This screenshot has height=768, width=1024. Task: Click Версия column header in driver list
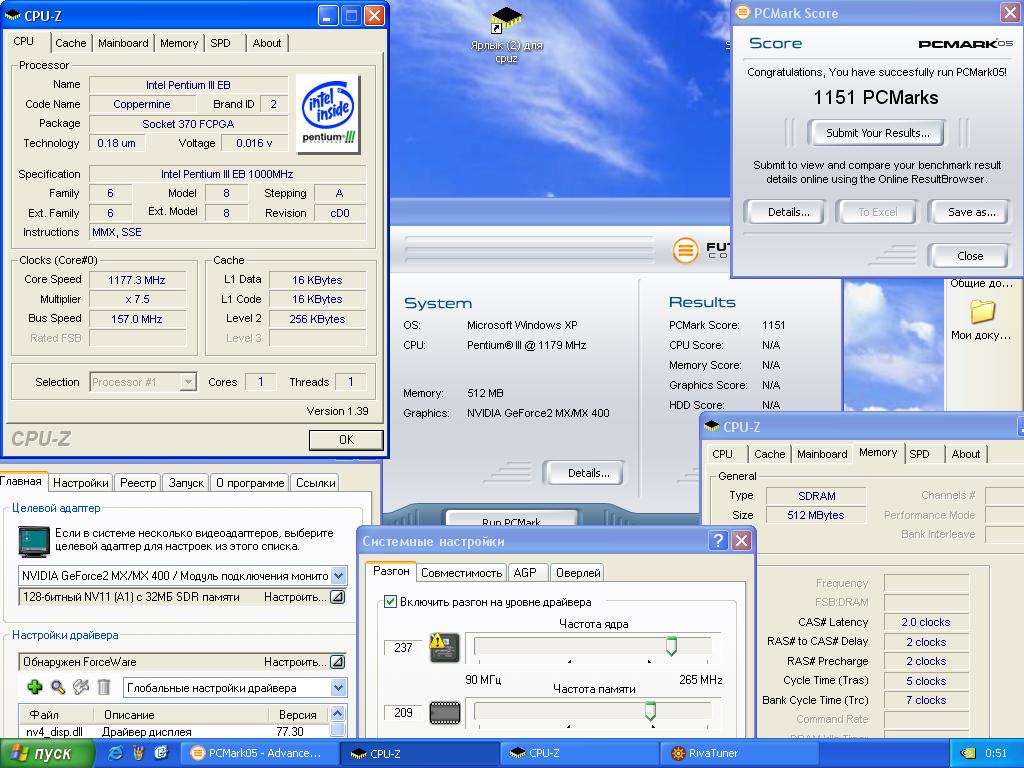point(298,714)
